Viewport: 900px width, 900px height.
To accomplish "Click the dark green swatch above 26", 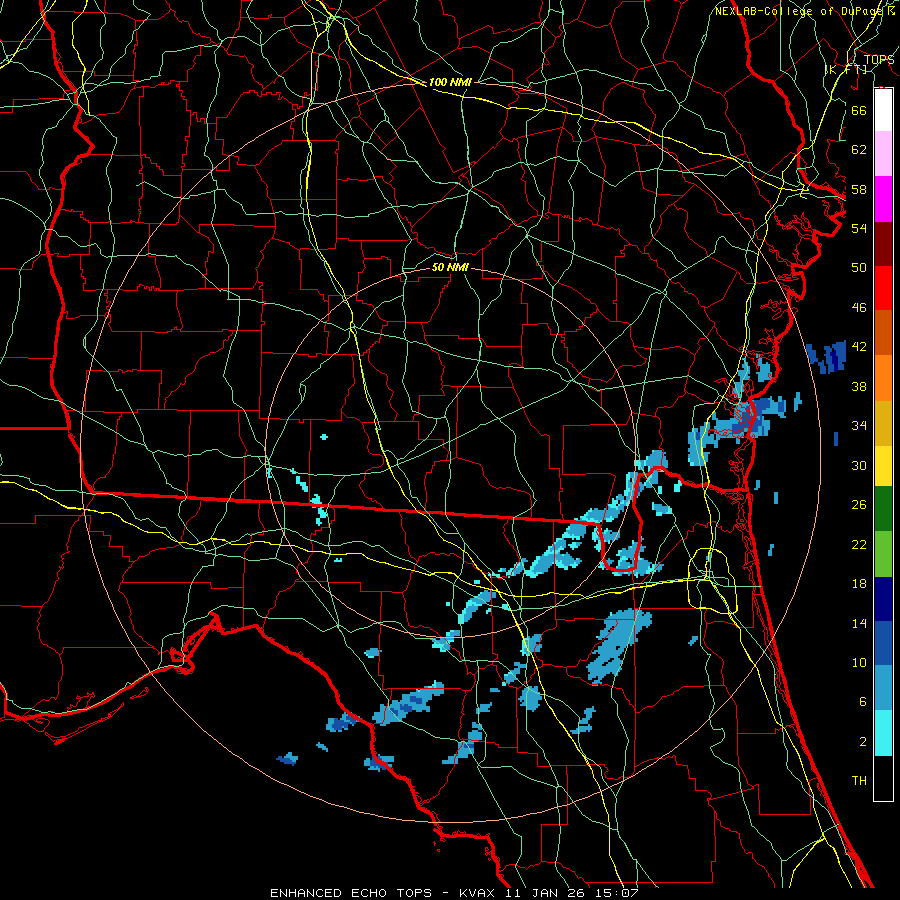I will click(883, 509).
